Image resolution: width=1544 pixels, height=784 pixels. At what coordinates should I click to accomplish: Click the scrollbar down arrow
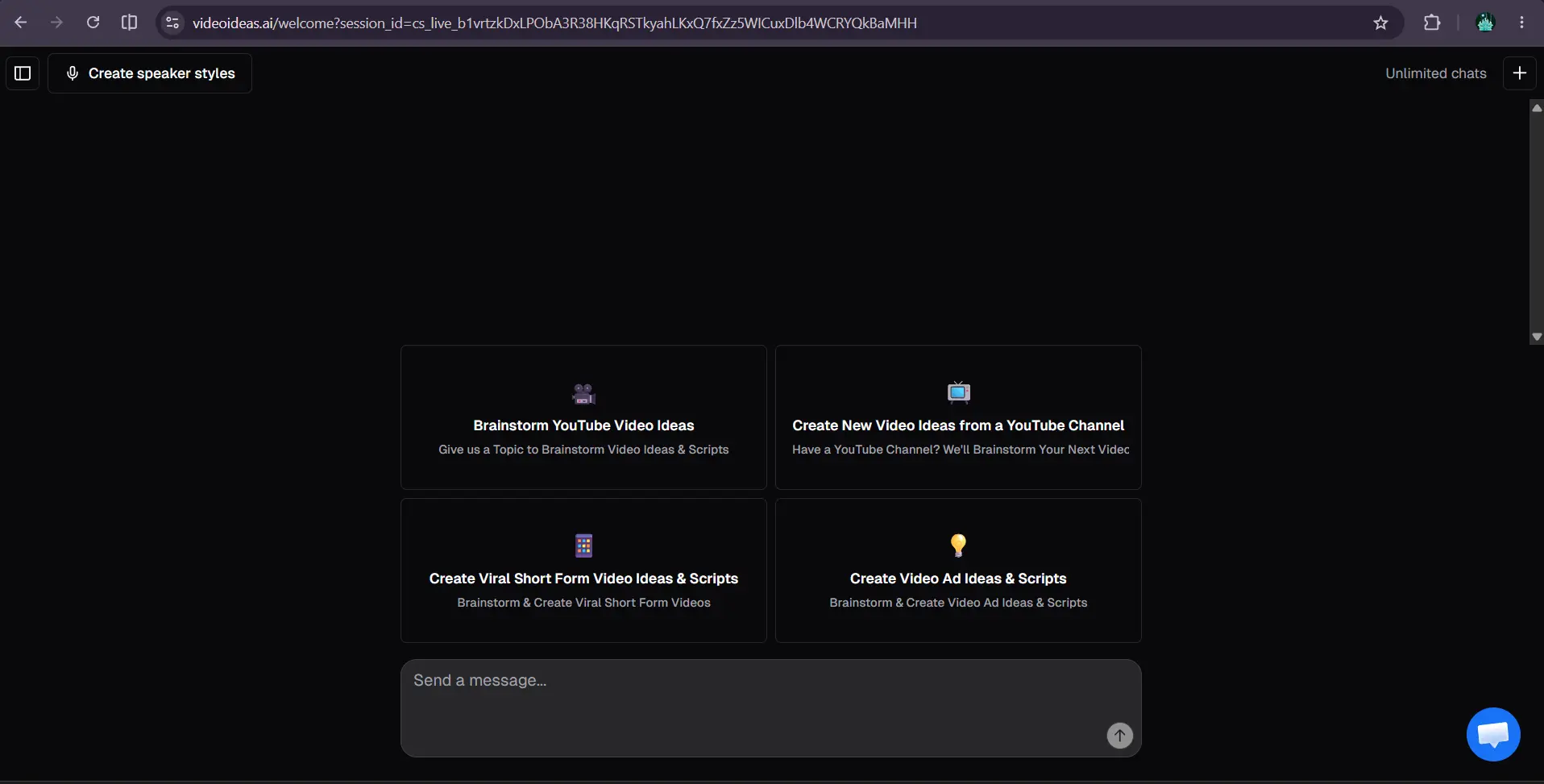pos(1537,337)
